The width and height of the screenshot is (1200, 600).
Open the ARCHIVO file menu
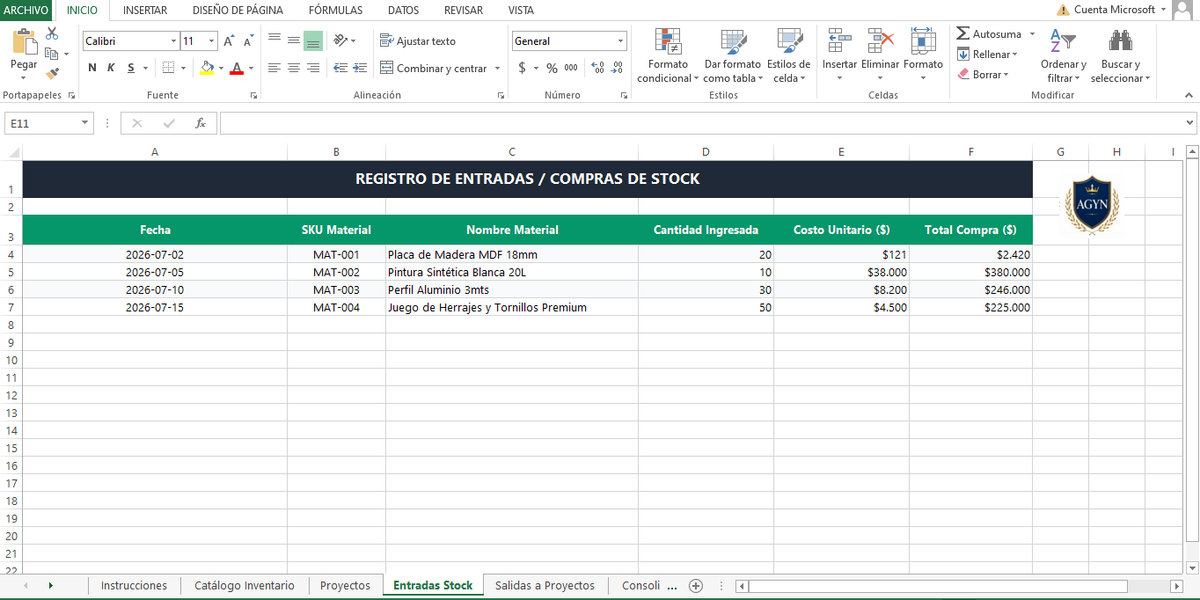(26, 10)
